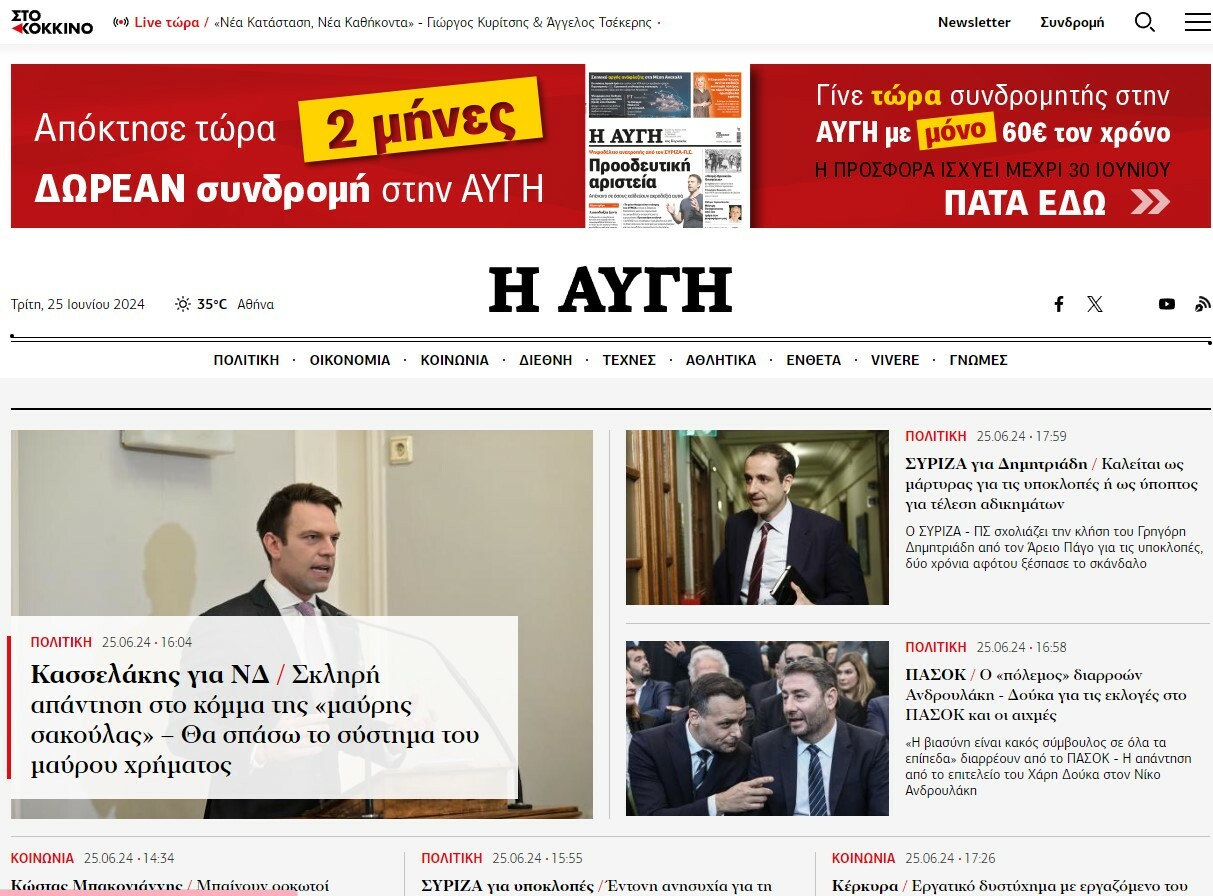Open the Δημητριάδη article thumbnail
Screen dimensions: 1213x896
(x=757, y=517)
